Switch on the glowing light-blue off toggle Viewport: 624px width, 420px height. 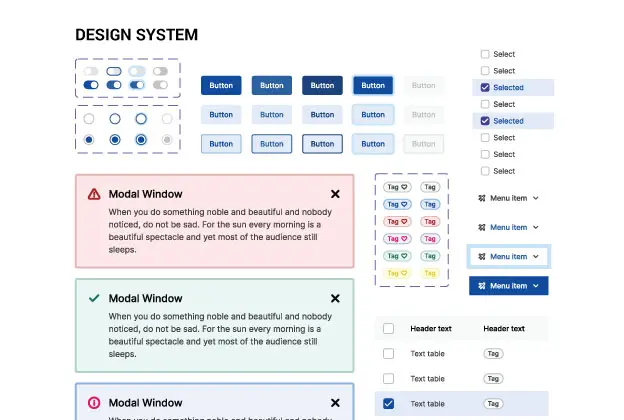137,71
